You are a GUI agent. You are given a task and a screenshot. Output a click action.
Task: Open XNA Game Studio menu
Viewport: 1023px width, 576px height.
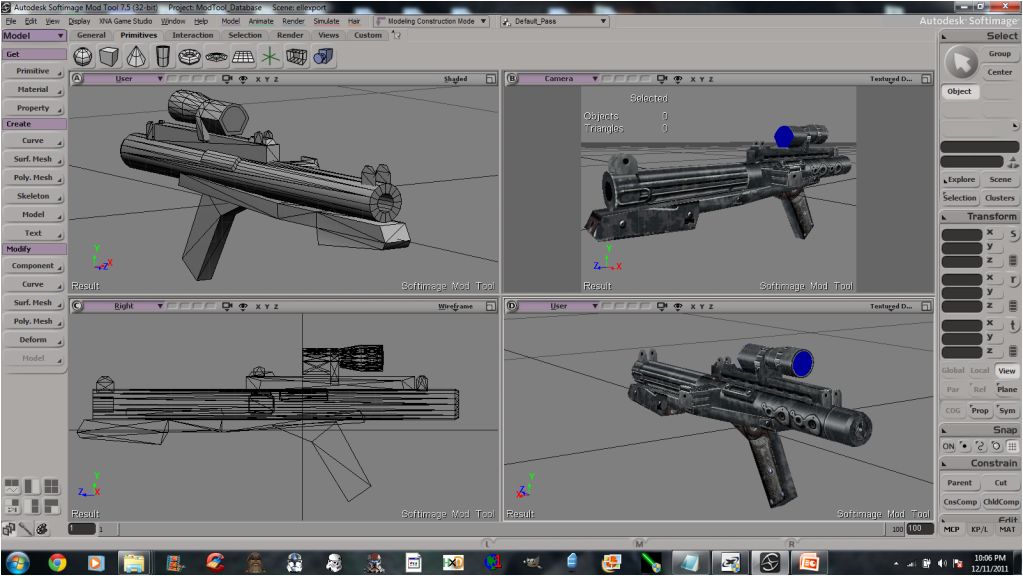(x=125, y=22)
